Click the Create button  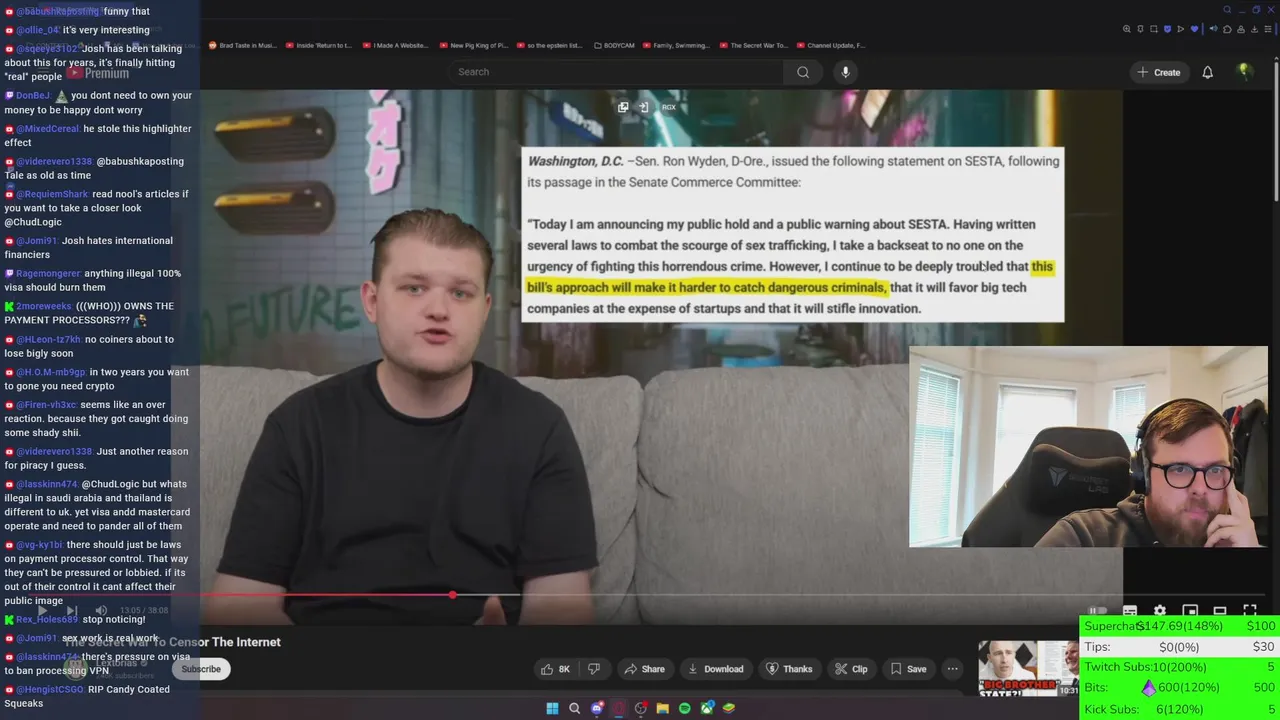1158,72
